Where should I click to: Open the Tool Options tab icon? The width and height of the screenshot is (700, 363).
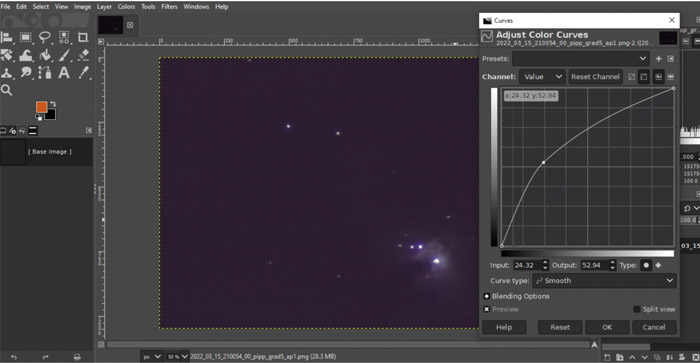point(3,131)
